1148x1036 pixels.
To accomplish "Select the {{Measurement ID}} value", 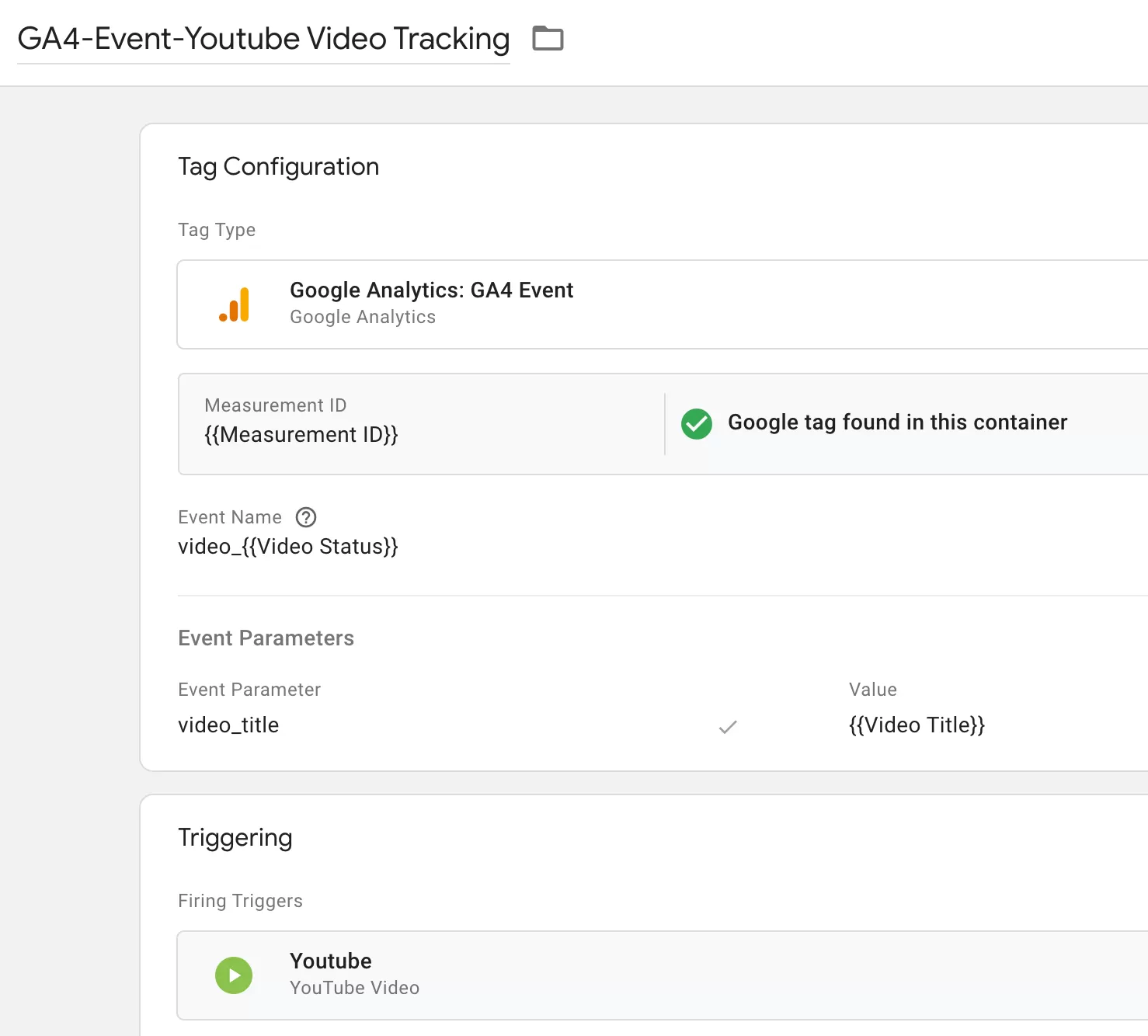I will tap(301, 435).
